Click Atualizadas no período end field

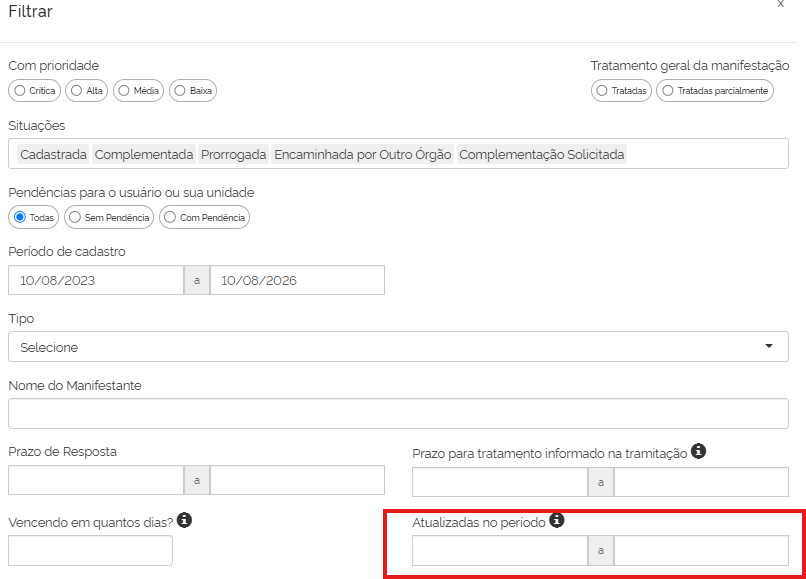coord(701,551)
